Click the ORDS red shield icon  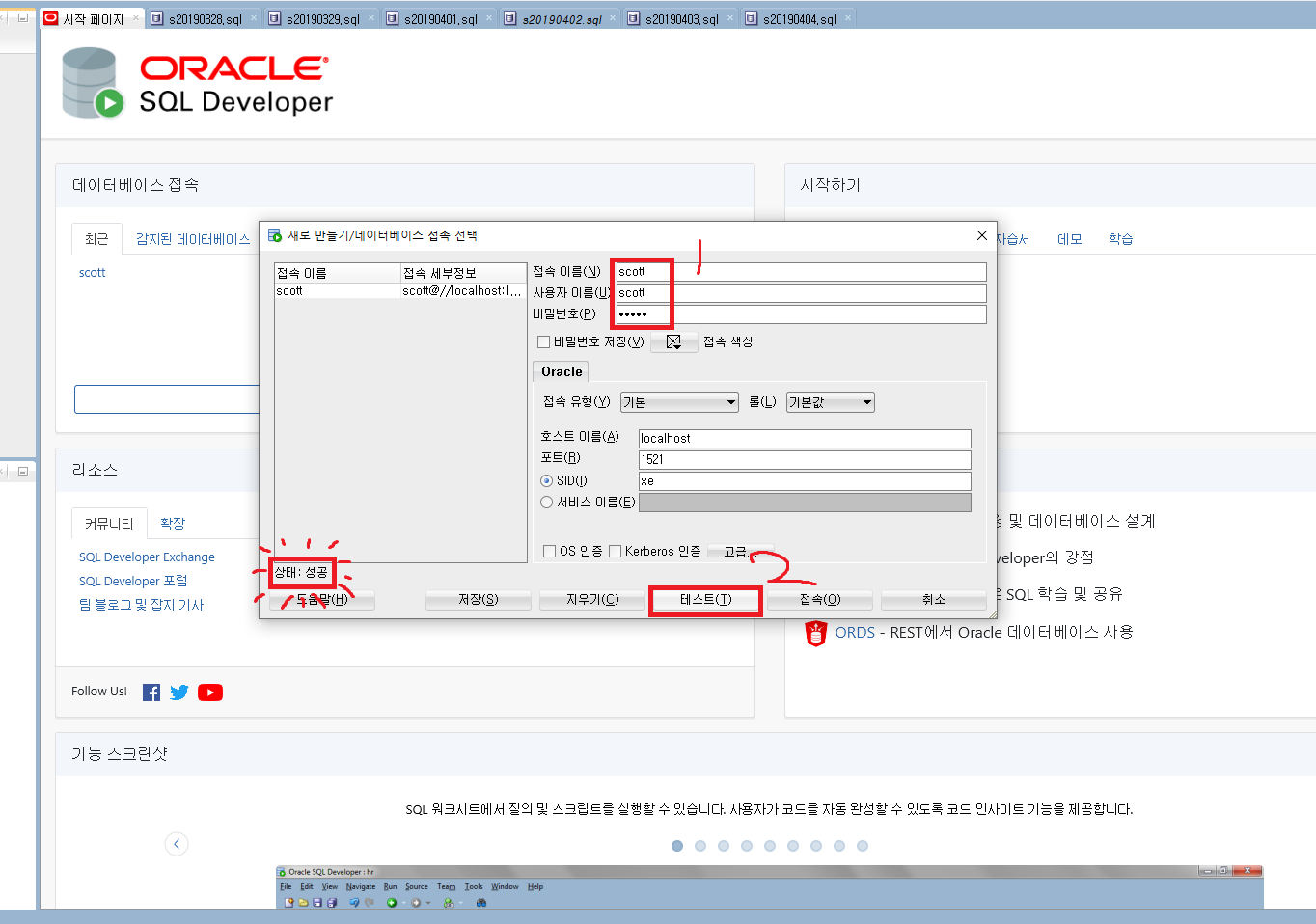(x=816, y=633)
